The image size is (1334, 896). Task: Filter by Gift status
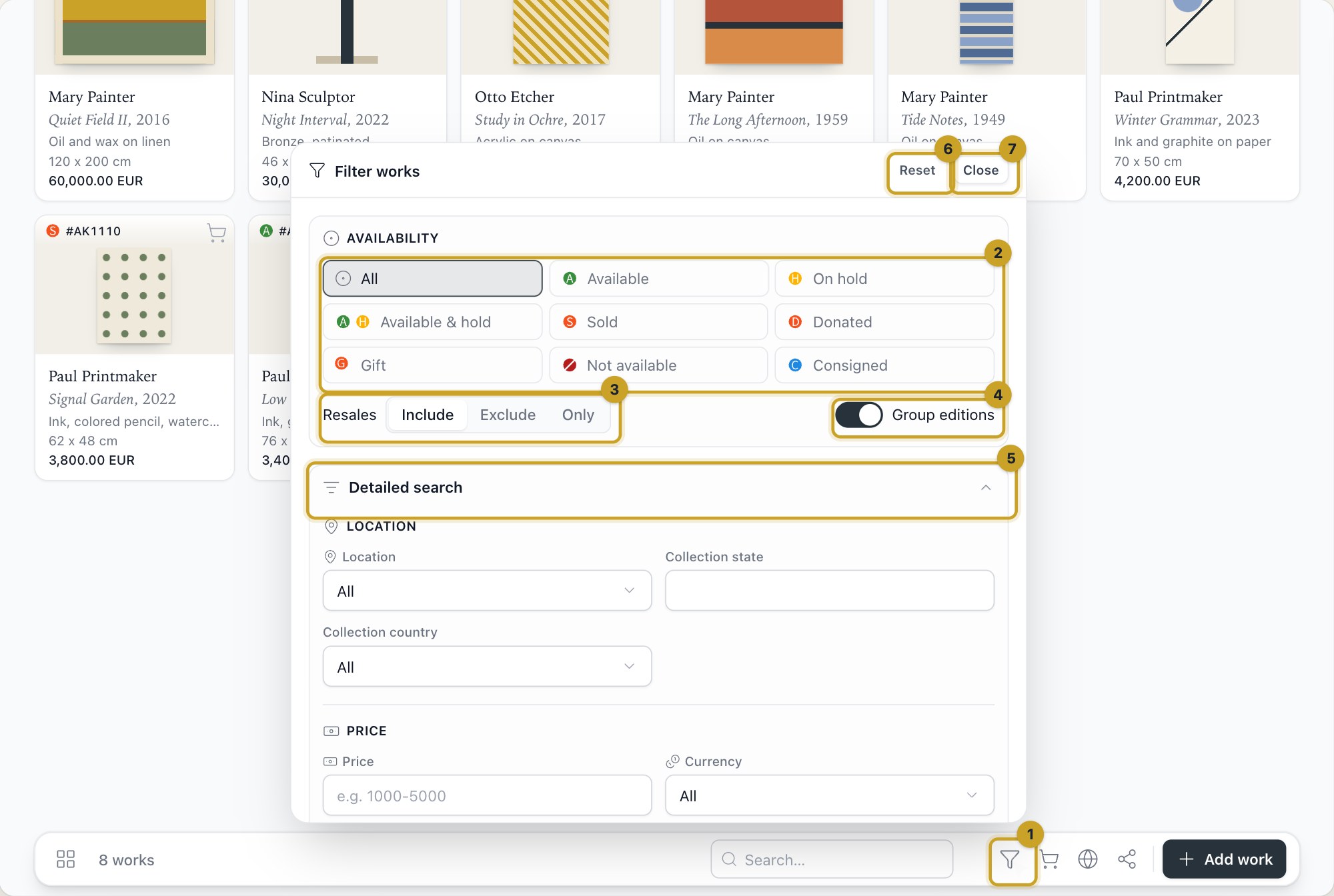(432, 365)
